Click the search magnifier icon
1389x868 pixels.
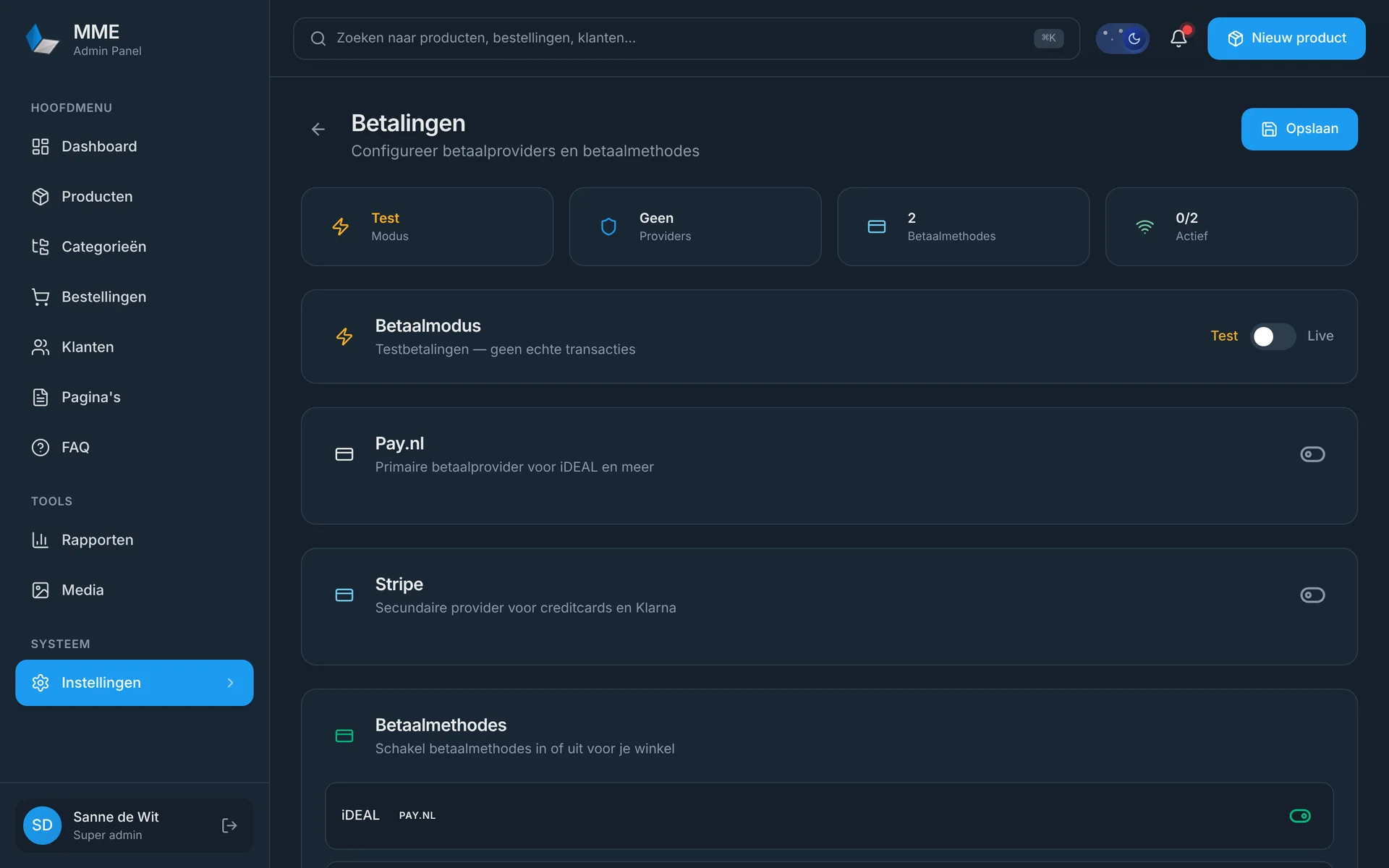[x=318, y=38]
